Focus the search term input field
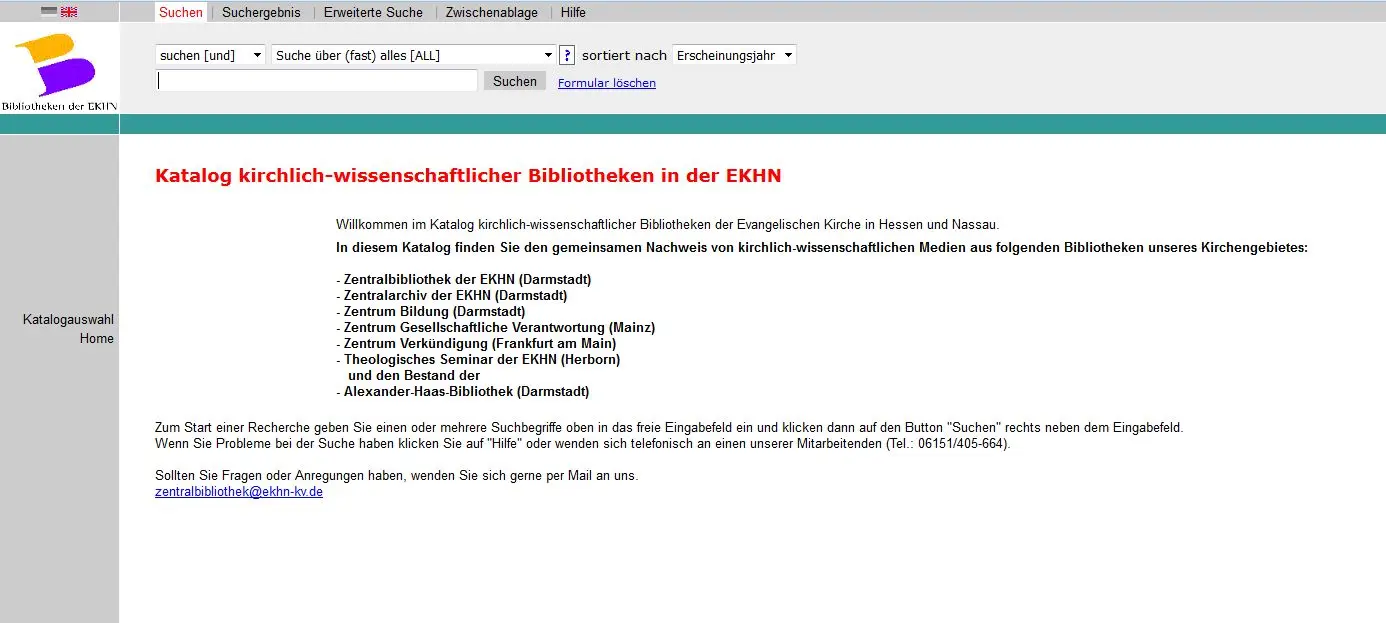The height and width of the screenshot is (623, 1386). (317, 81)
